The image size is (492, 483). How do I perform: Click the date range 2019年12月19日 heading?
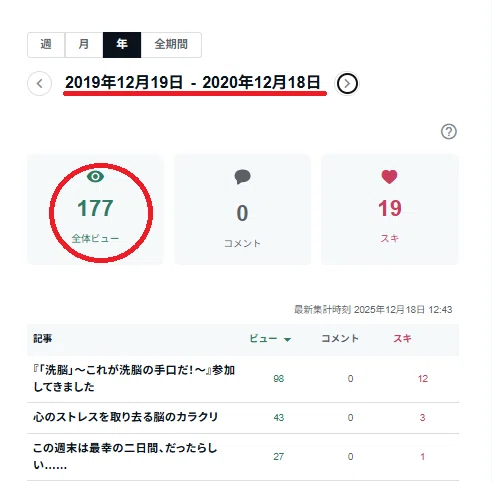click(x=193, y=82)
